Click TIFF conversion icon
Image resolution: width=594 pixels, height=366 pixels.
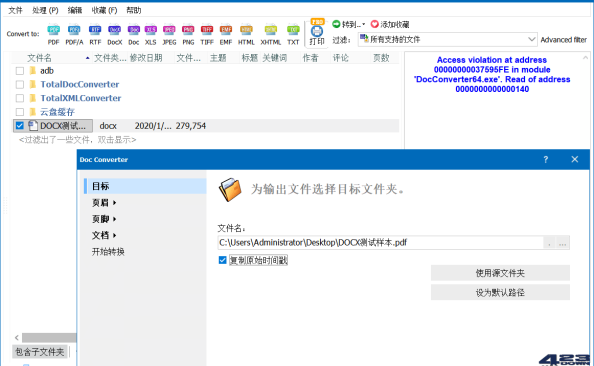[x=207, y=34]
